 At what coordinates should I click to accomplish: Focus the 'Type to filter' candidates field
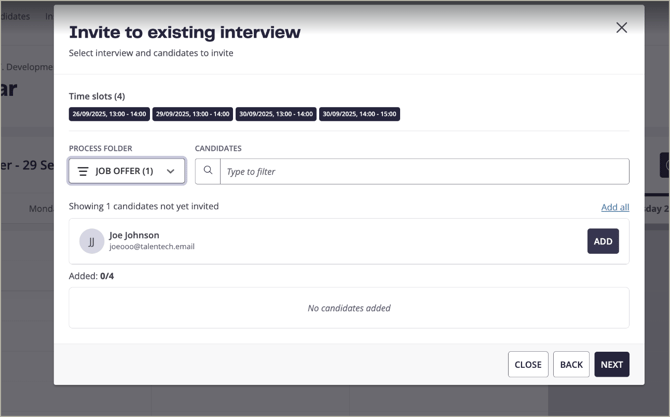tap(424, 171)
